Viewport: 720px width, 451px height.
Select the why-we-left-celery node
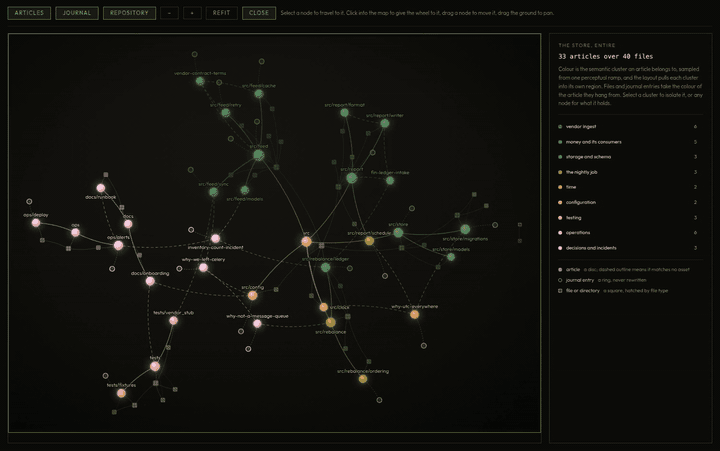click(x=203, y=267)
